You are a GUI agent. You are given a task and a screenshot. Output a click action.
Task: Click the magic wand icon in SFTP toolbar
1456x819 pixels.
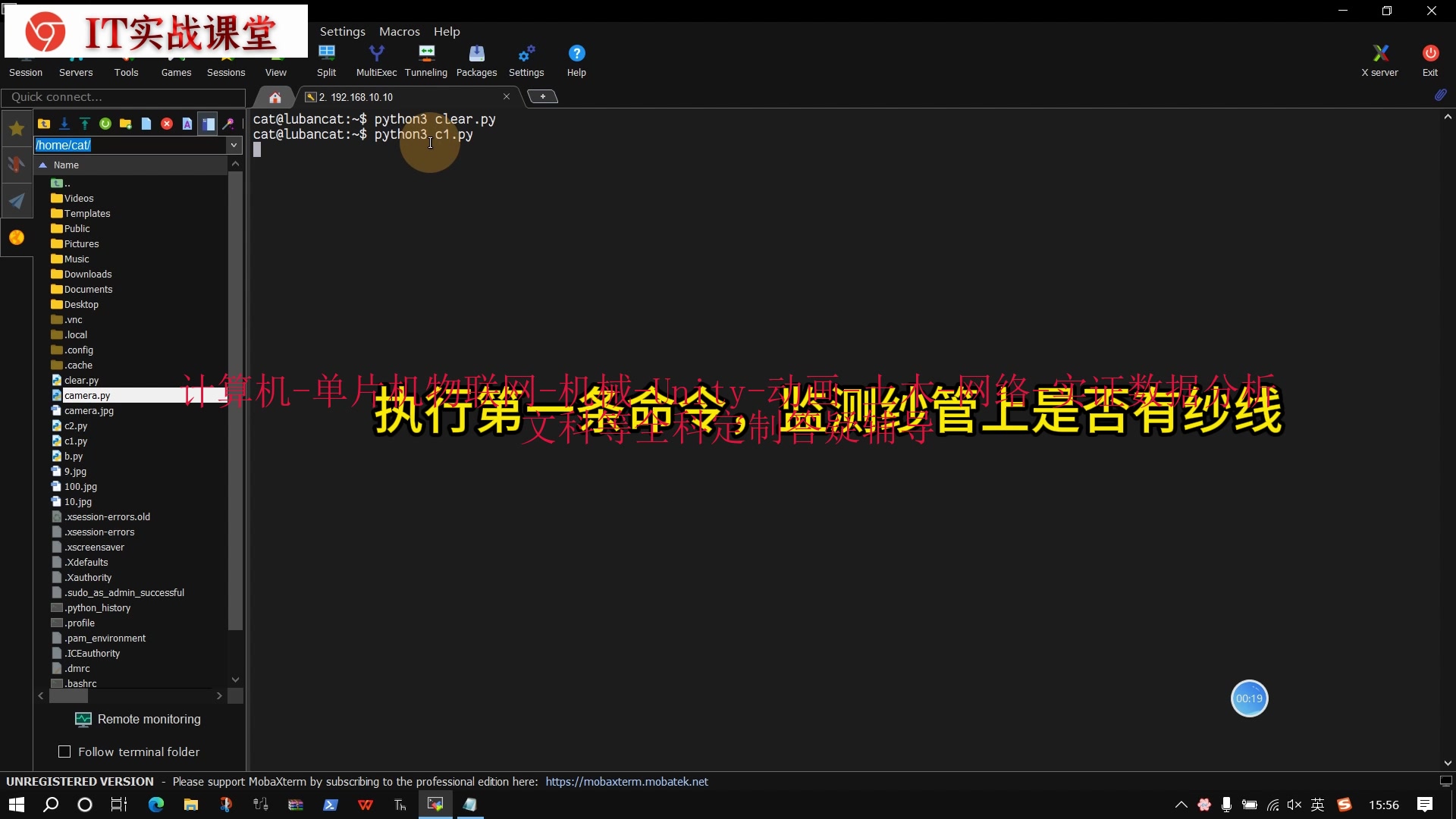pos(228,124)
